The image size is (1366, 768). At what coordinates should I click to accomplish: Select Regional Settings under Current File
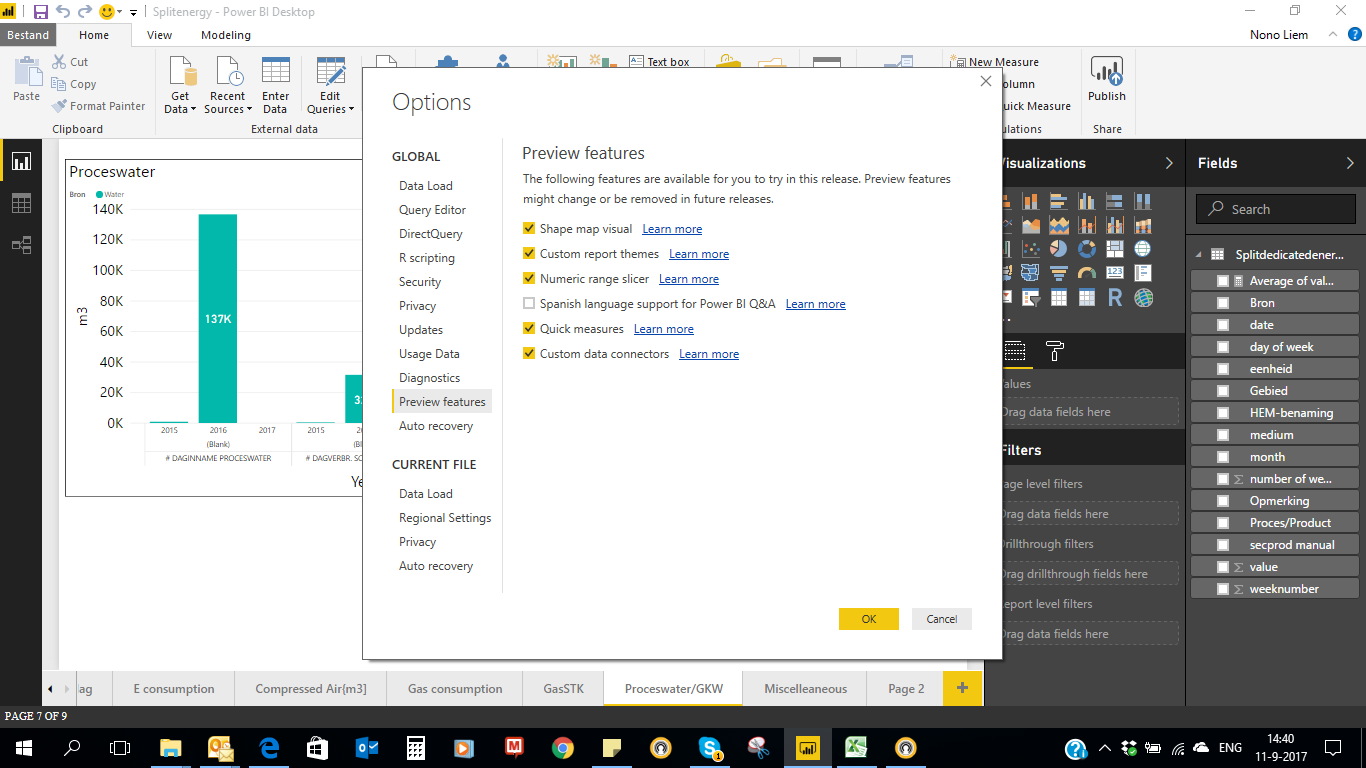coord(445,518)
